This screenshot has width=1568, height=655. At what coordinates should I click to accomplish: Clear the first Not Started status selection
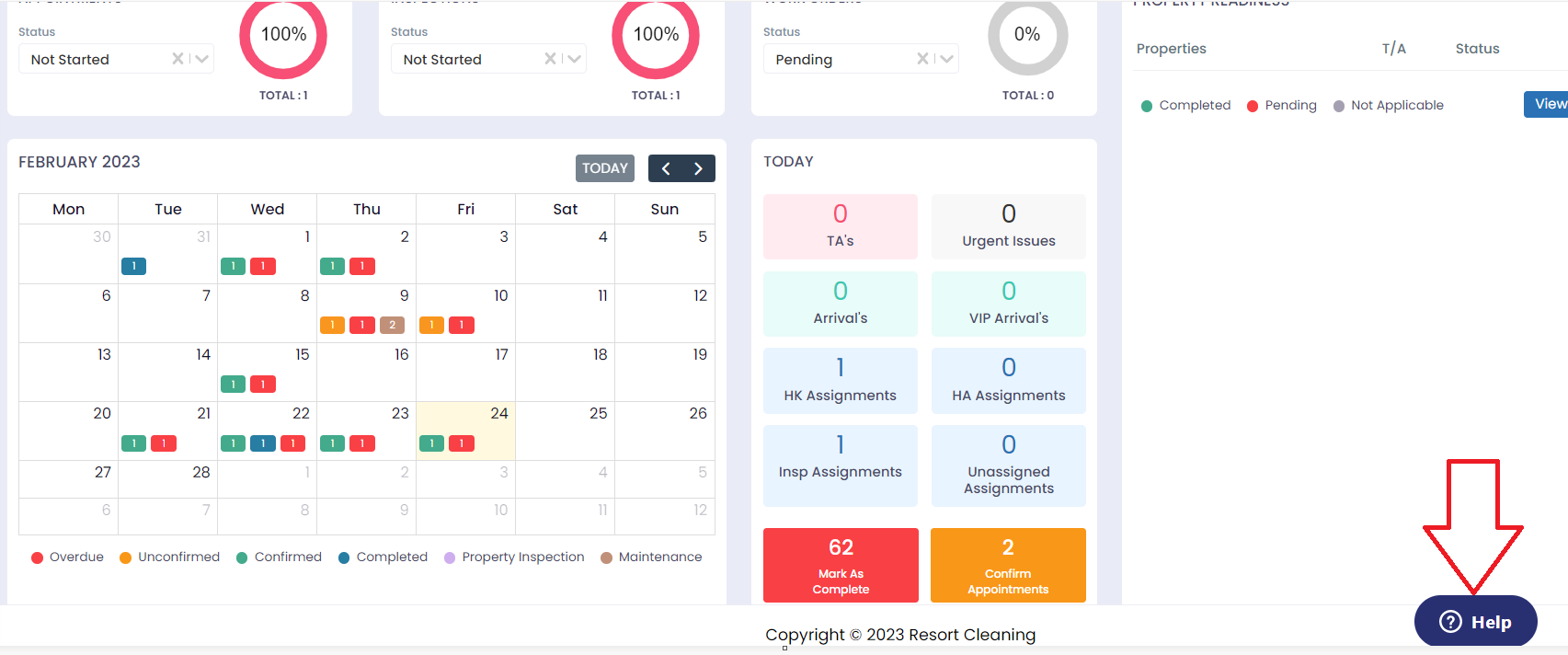click(177, 59)
